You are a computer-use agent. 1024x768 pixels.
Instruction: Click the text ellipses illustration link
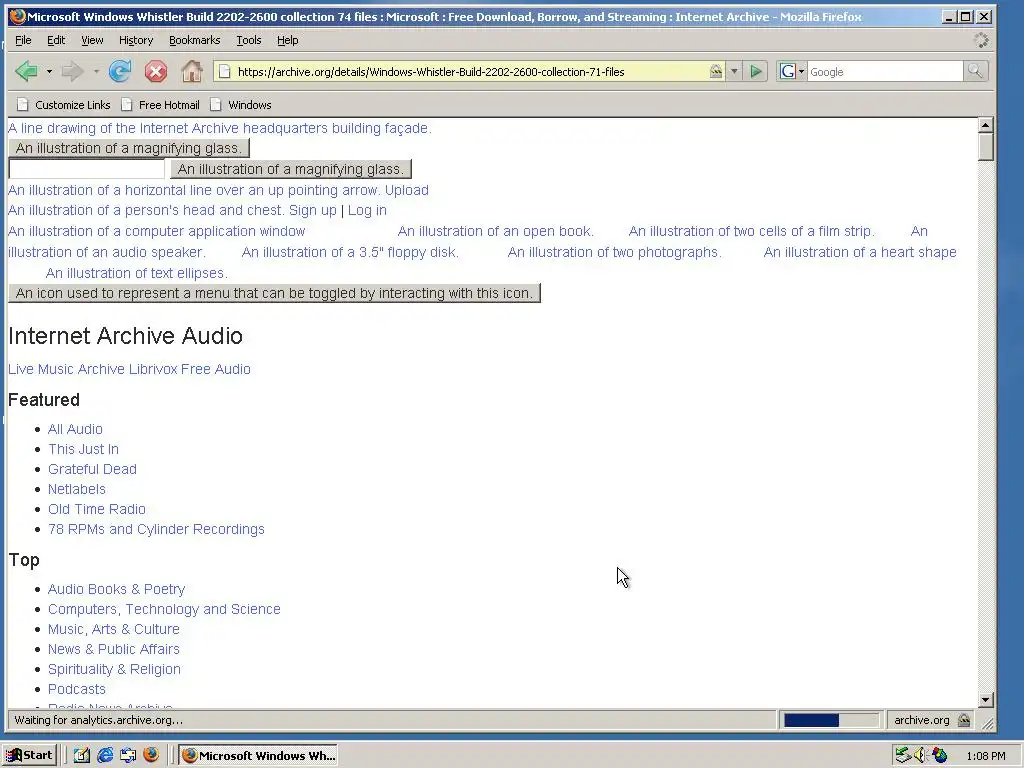click(x=136, y=273)
